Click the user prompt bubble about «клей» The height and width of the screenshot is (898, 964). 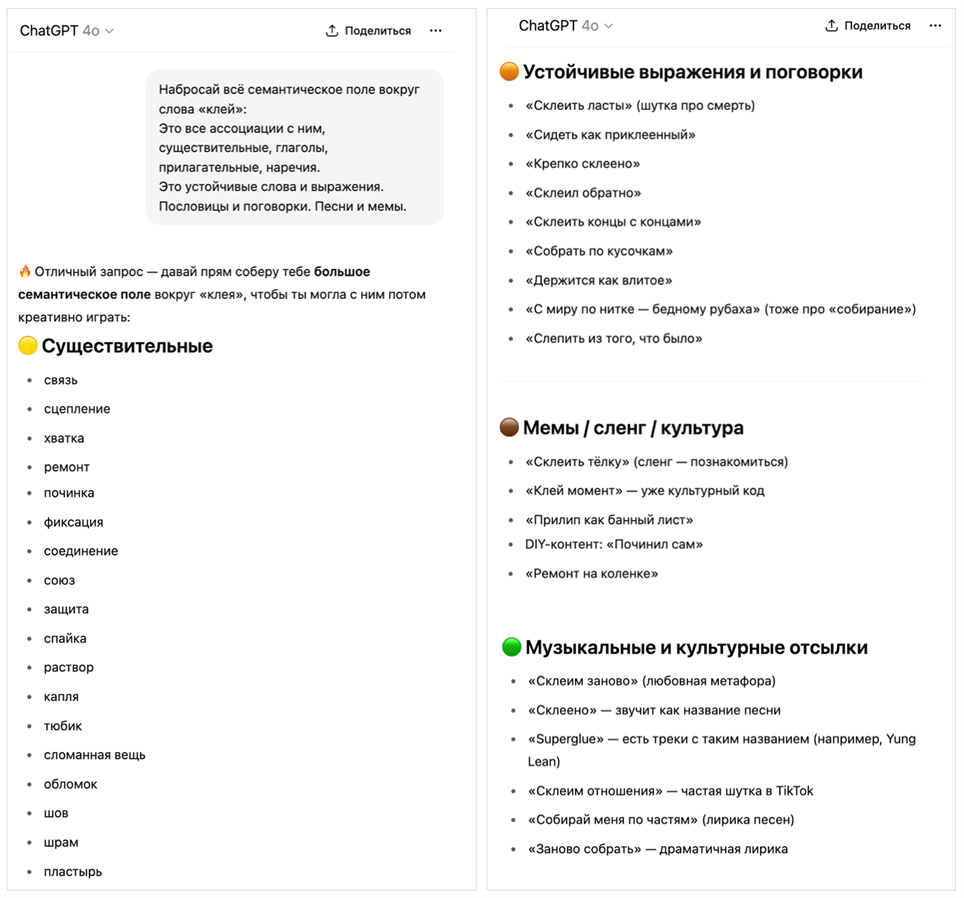pos(295,147)
